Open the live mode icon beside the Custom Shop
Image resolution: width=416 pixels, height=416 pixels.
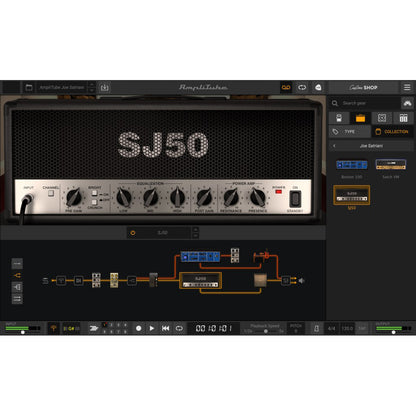pos(318,88)
